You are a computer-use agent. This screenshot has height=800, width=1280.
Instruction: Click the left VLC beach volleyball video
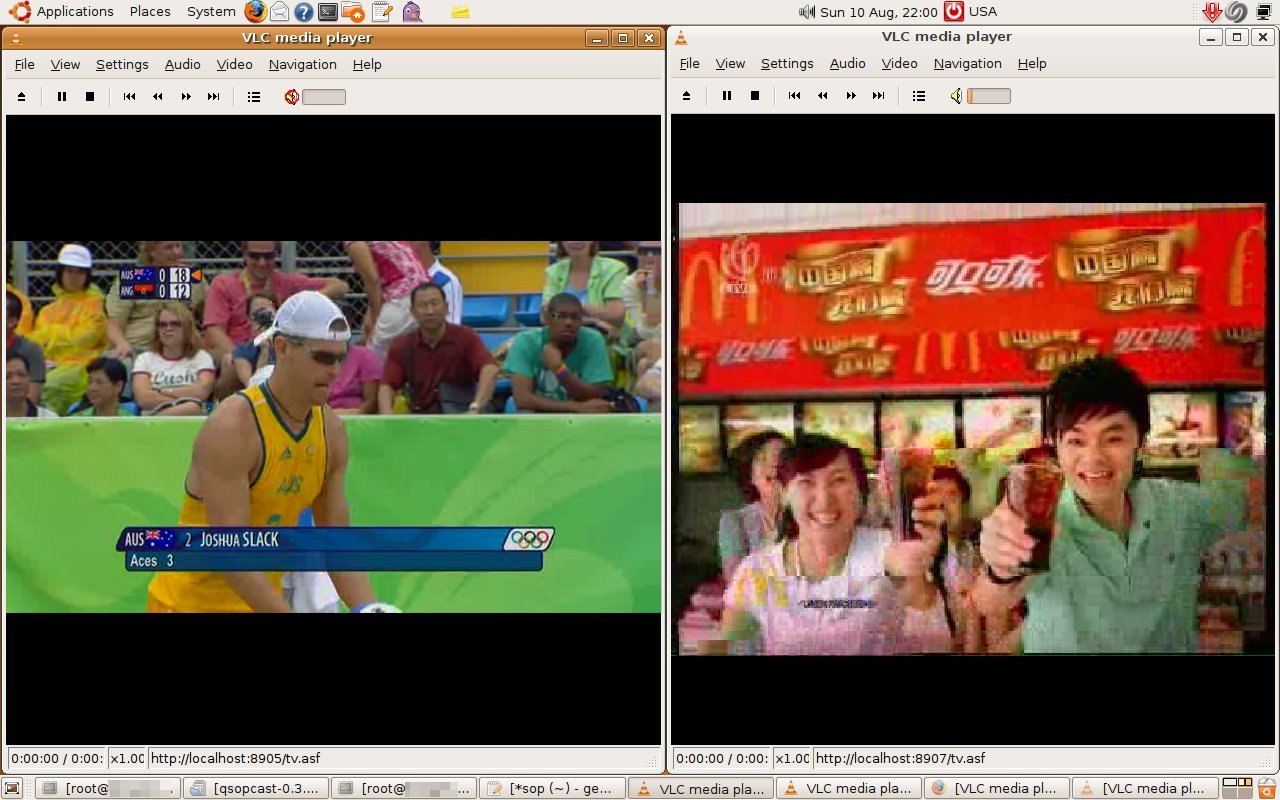coord(334,427)
